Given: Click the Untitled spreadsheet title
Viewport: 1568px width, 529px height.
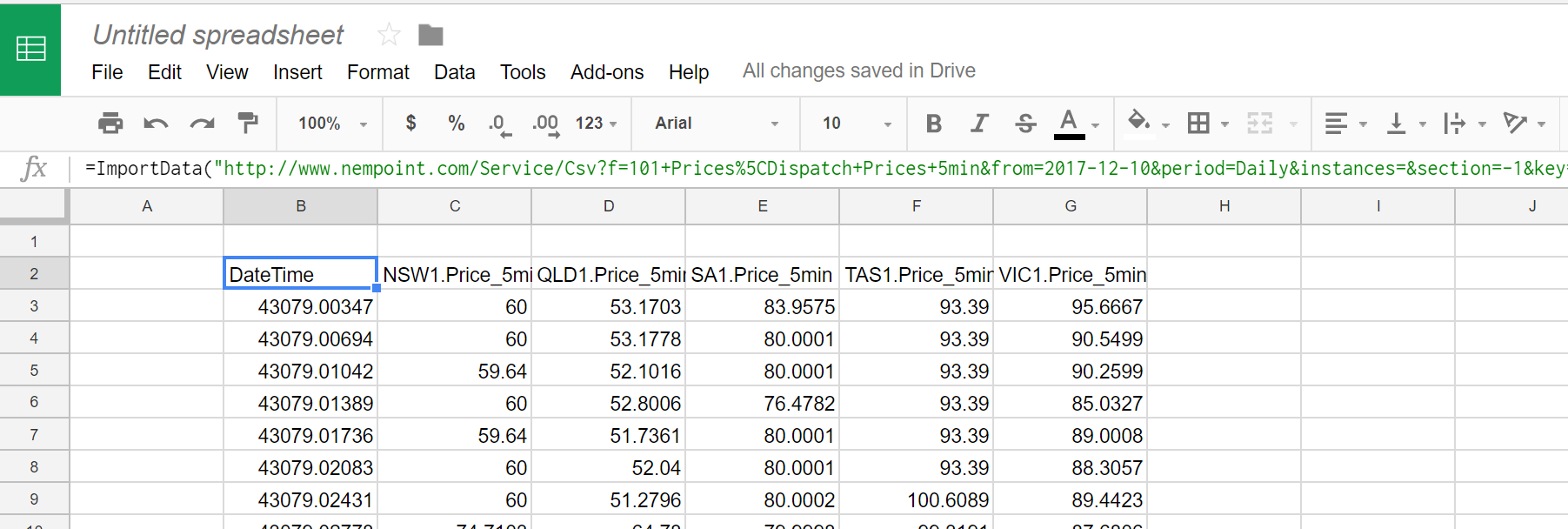Looking at the screenshot, I should click(217, 35).
